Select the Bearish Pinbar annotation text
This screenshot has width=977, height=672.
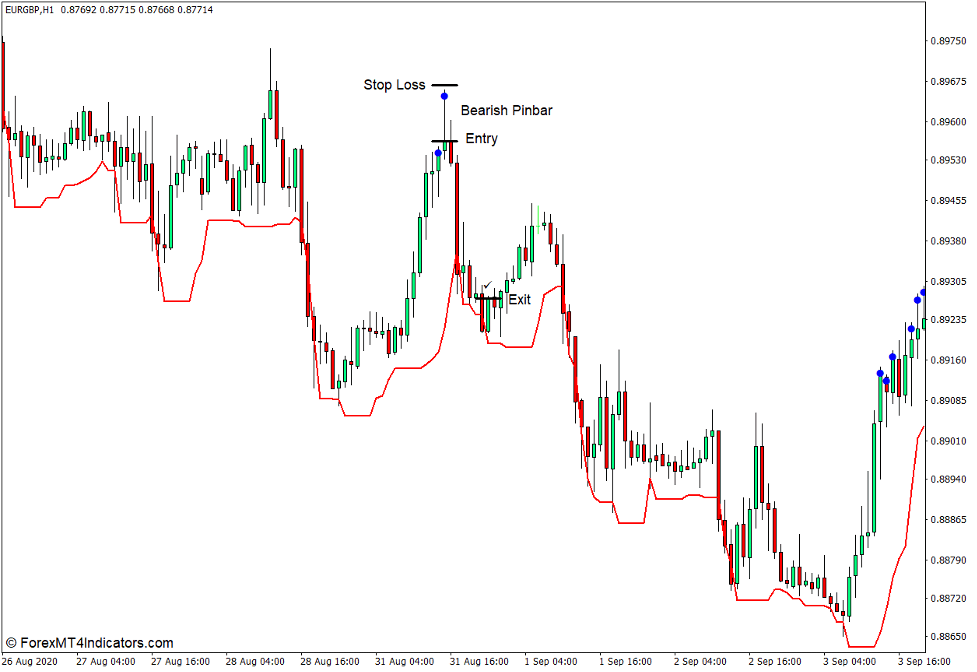(x=507, y=110)
